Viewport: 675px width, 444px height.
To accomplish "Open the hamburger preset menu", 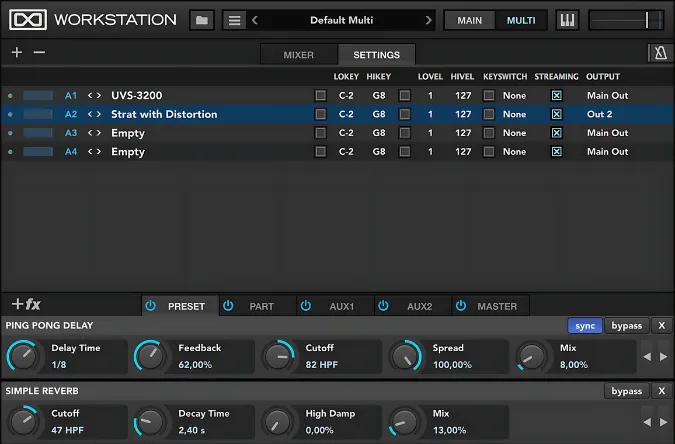I will click(234, 20).
